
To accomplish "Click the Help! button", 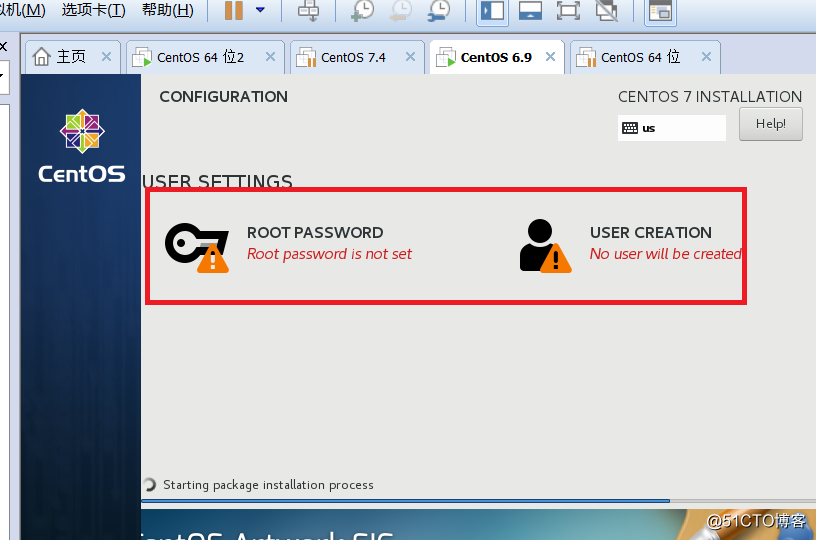I will coord(771,124).
